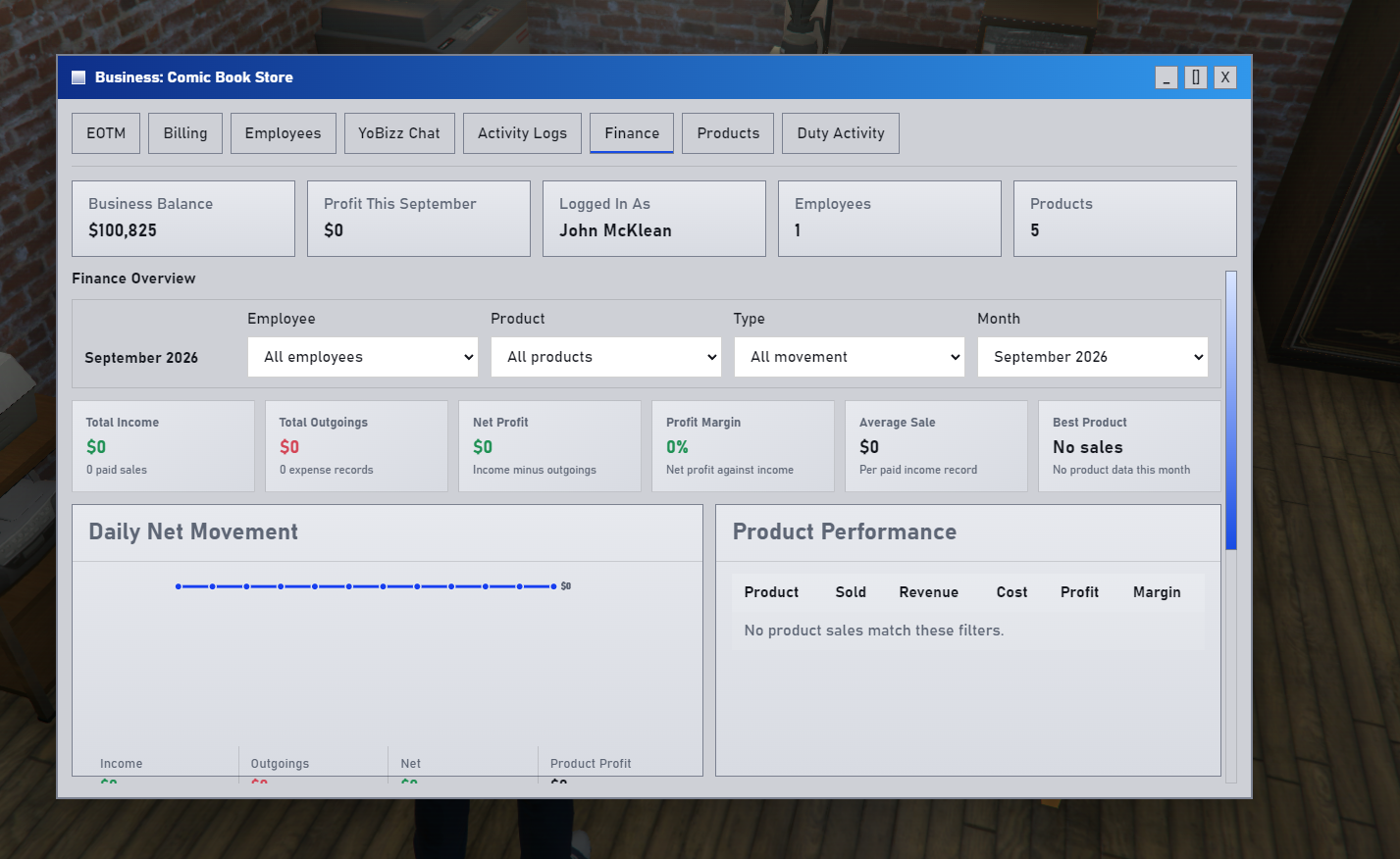
Task: Select the Business Balance card
Action: coord(183,219)
